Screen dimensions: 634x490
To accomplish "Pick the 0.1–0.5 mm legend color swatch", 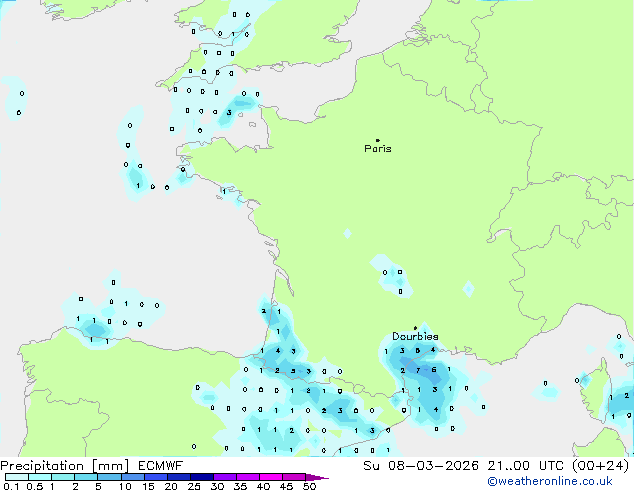I will click(x=17, y=477).
